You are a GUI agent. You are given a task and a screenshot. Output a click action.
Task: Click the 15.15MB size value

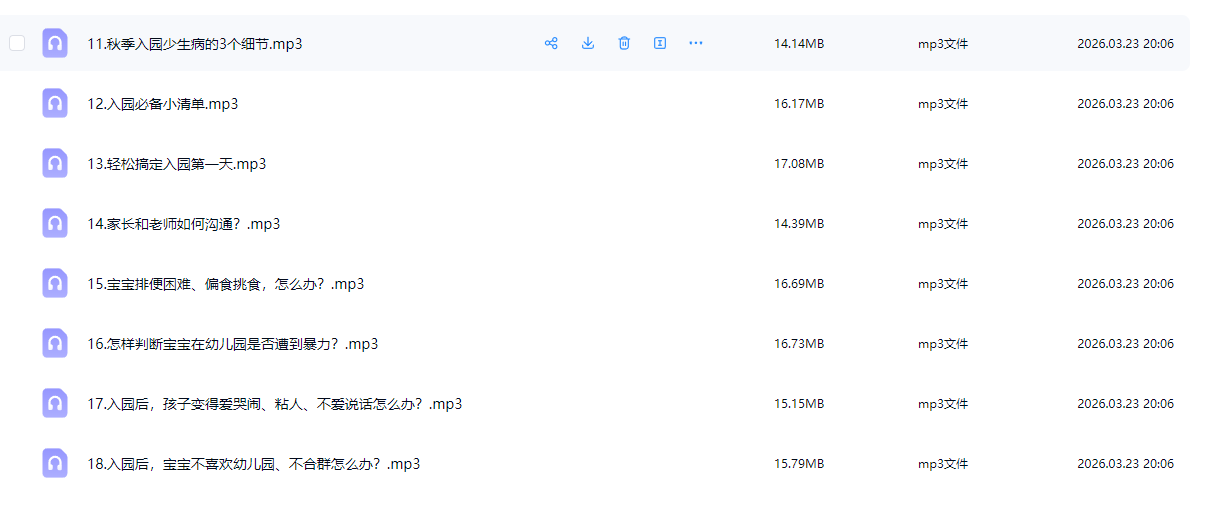(799, 404)
